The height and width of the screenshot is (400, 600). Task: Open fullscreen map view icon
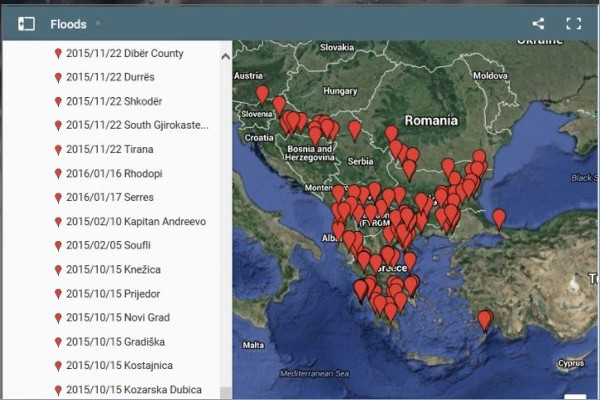click(x=573, y=23)
